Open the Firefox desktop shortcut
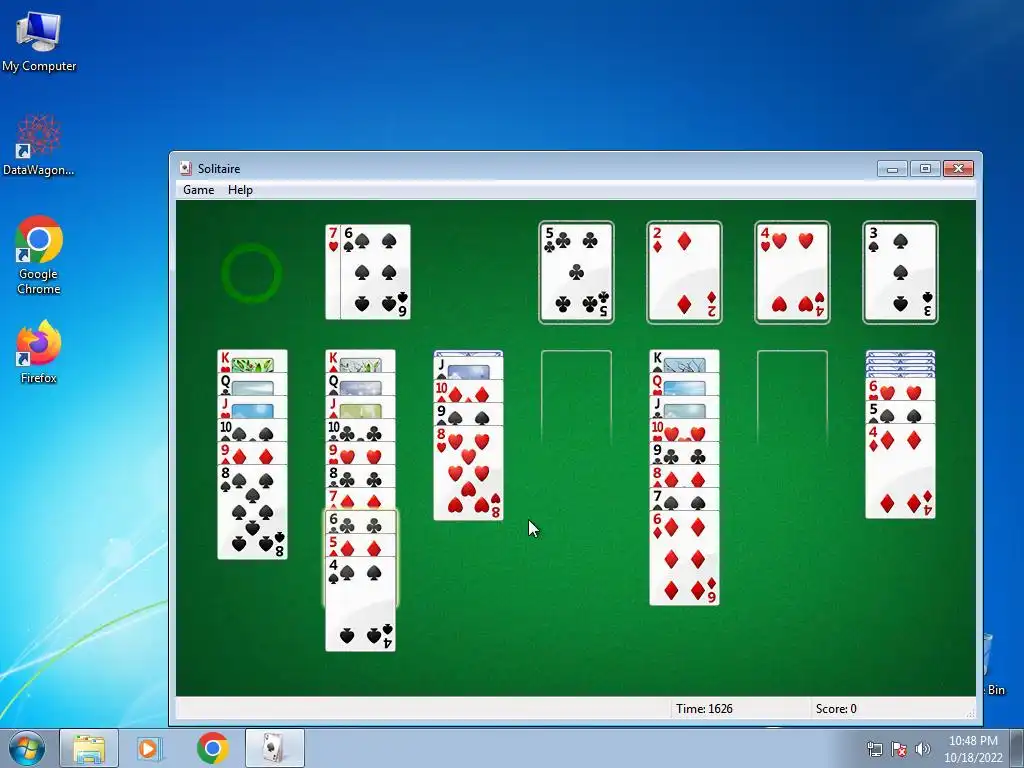This screenshot has height=768, width=1024. pos(39,352)
